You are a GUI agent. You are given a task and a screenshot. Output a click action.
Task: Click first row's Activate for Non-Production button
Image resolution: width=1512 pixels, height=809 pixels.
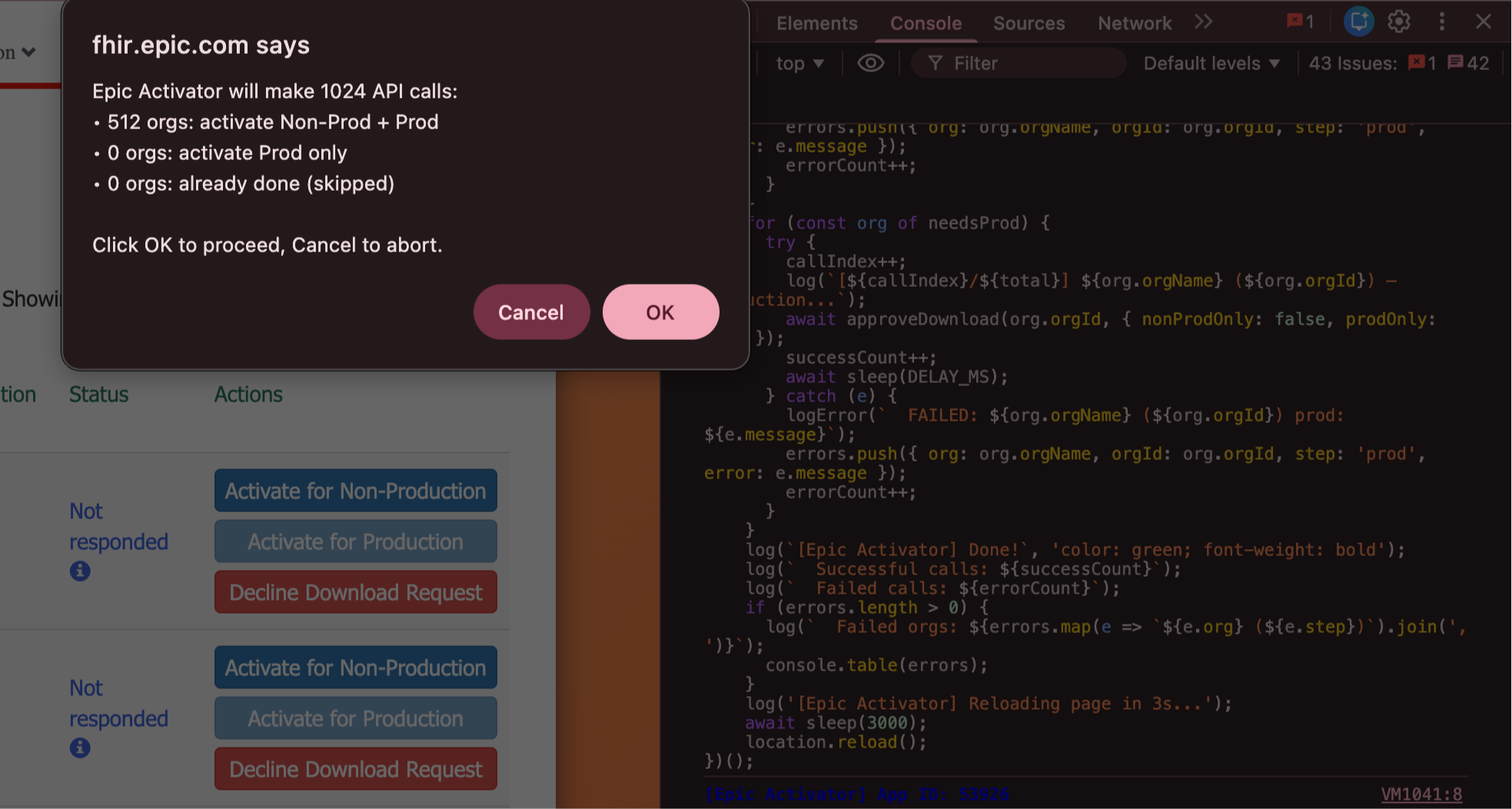click(356, 491)
